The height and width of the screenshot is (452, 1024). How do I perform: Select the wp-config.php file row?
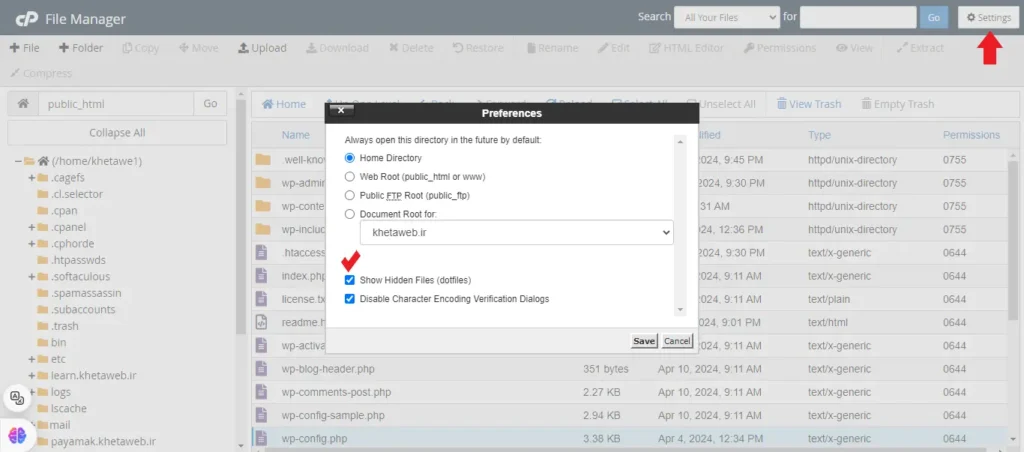632,438
